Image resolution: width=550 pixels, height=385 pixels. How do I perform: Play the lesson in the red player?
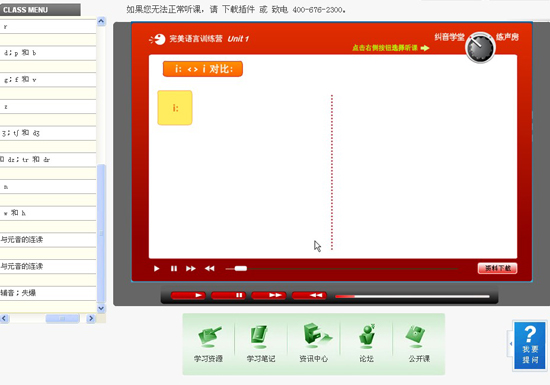point(156,269)
